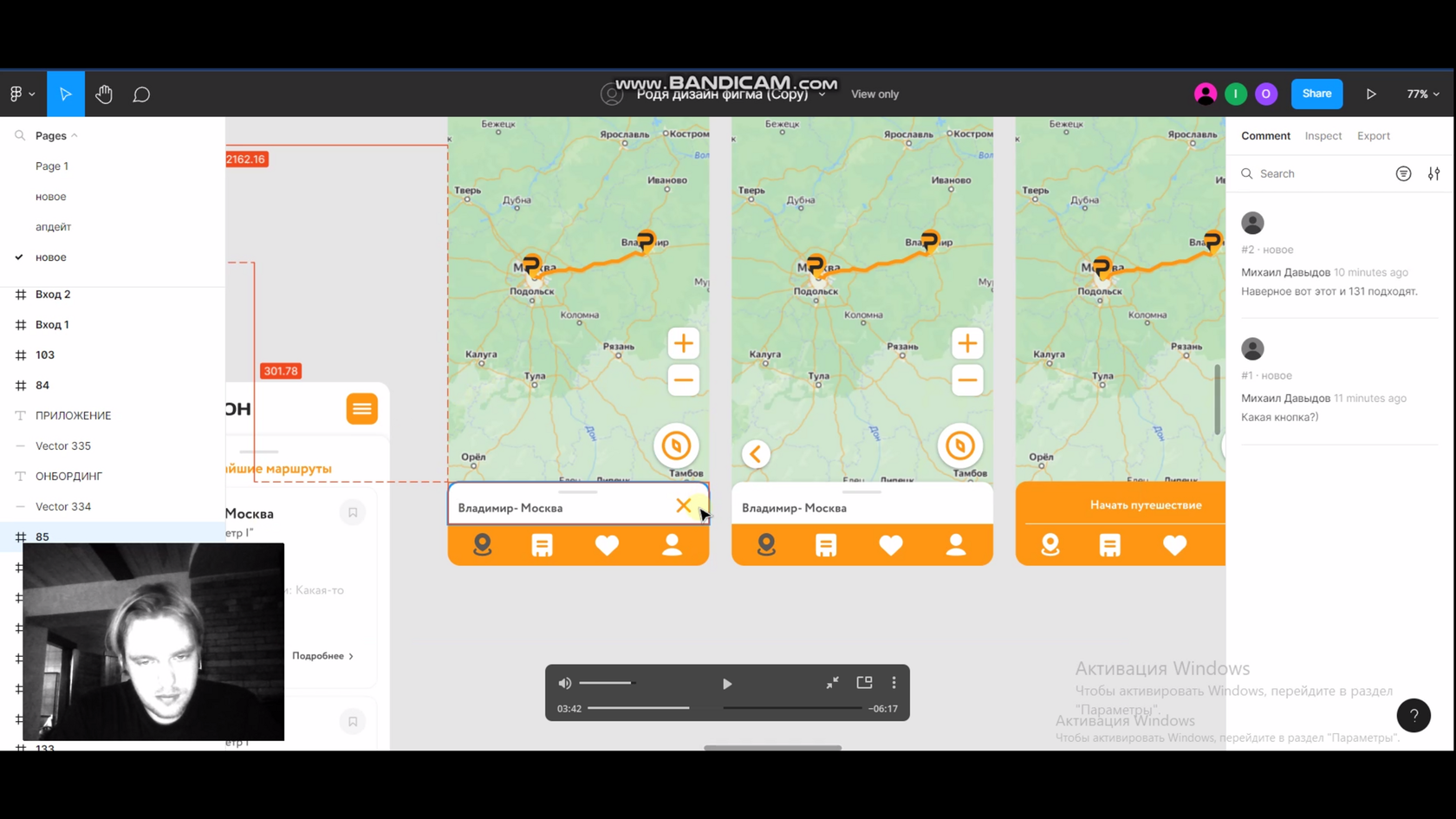Click the compass button on first map
Viewport: 1456px width, 819px height.
click(676, 445)
